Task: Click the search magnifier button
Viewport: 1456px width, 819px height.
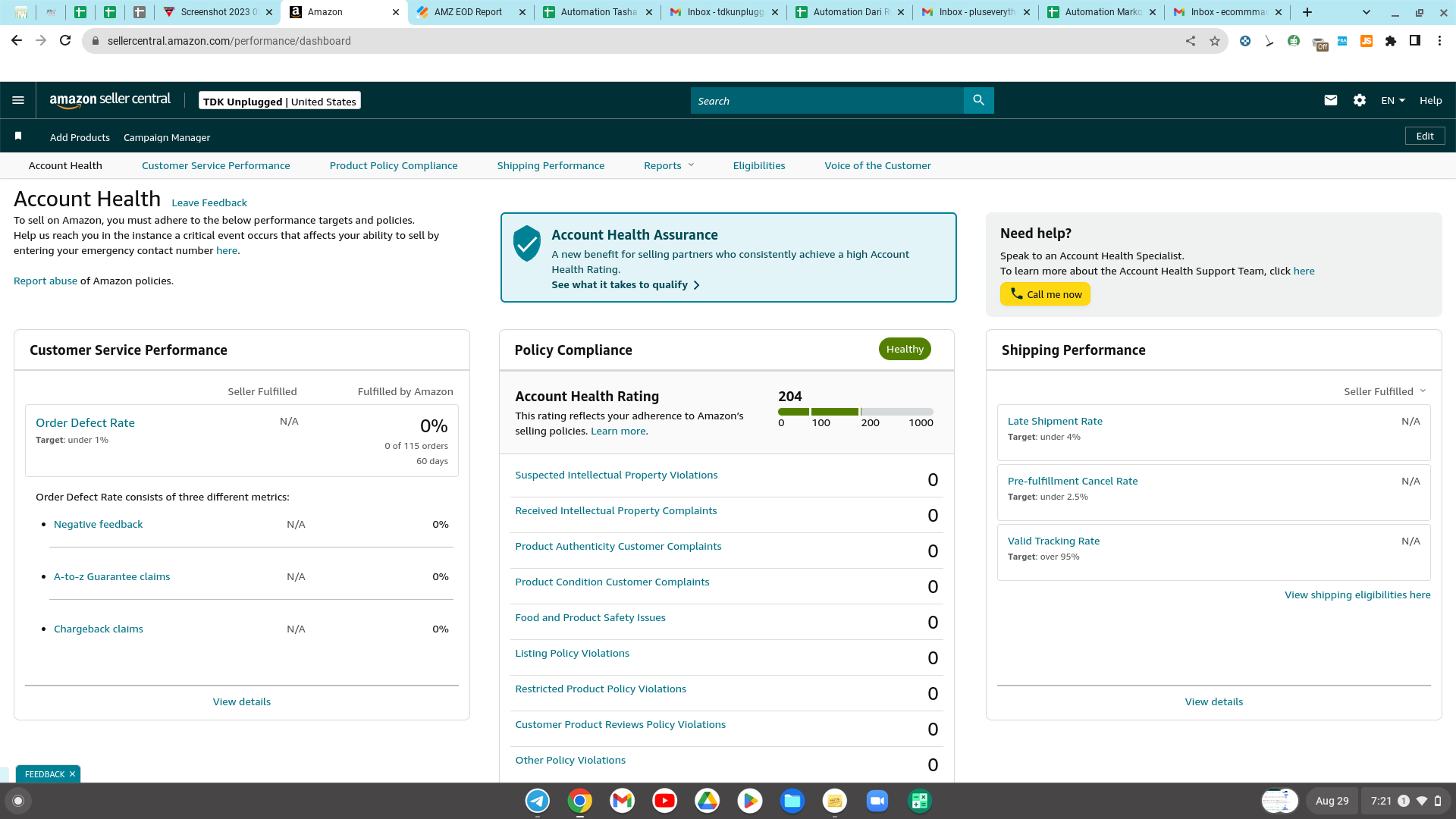Action: [978, 100]
